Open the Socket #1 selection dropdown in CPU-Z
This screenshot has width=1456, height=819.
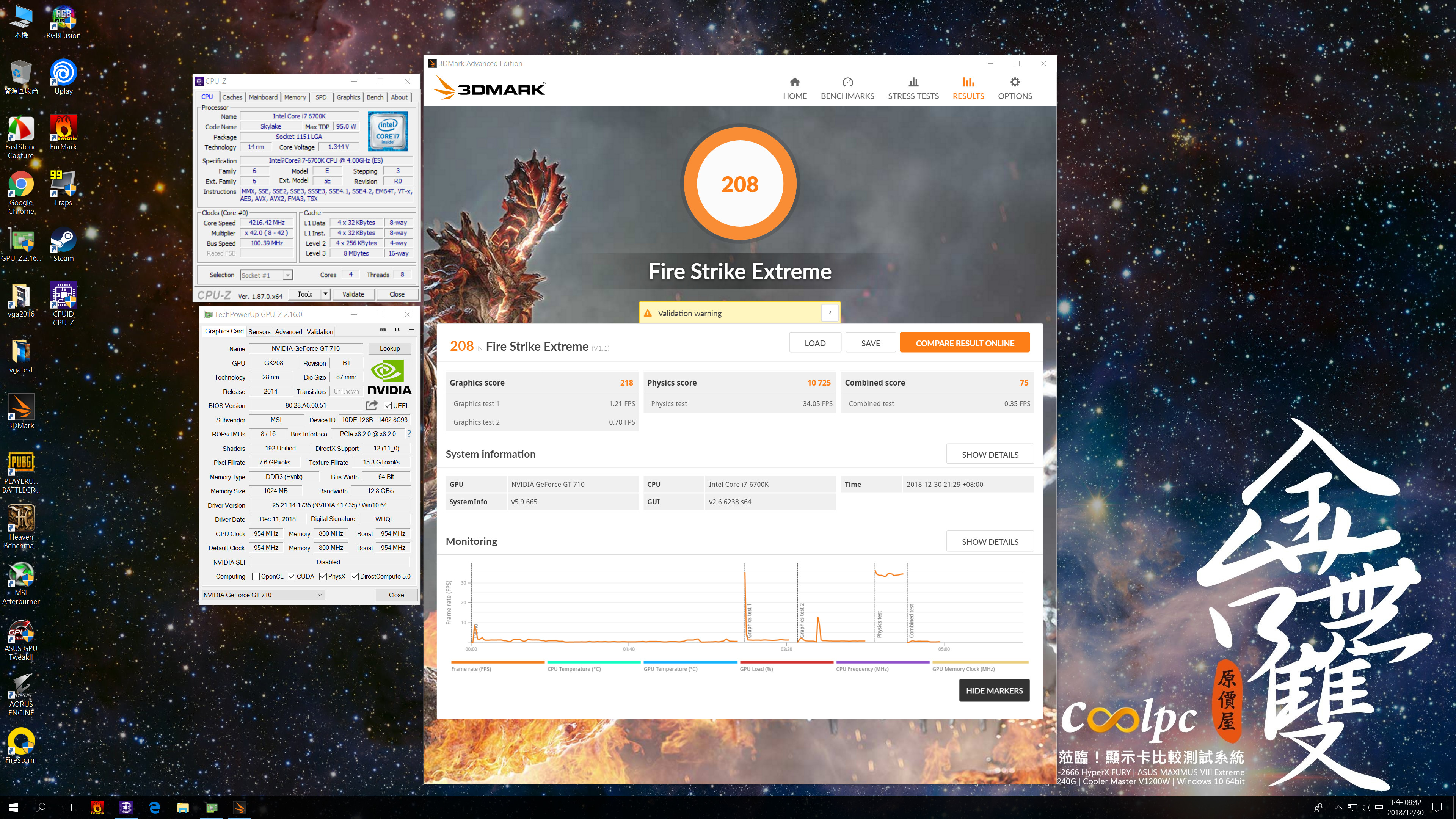(x=266, y=275)
